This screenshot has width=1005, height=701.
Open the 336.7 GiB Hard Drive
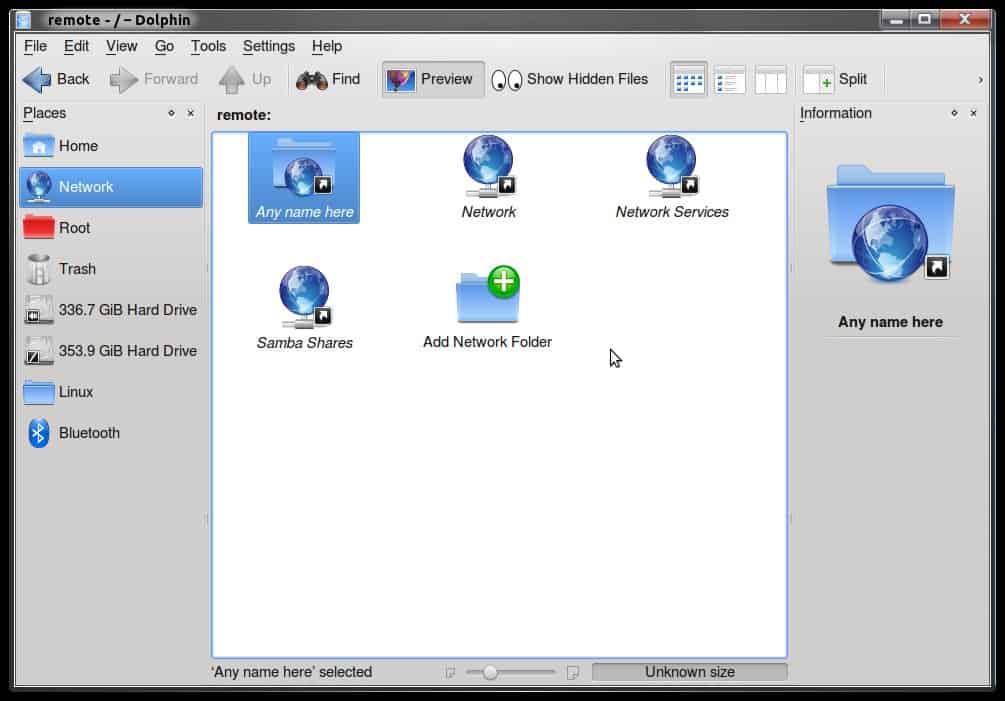pyautogui.click(x=111, y=310)
